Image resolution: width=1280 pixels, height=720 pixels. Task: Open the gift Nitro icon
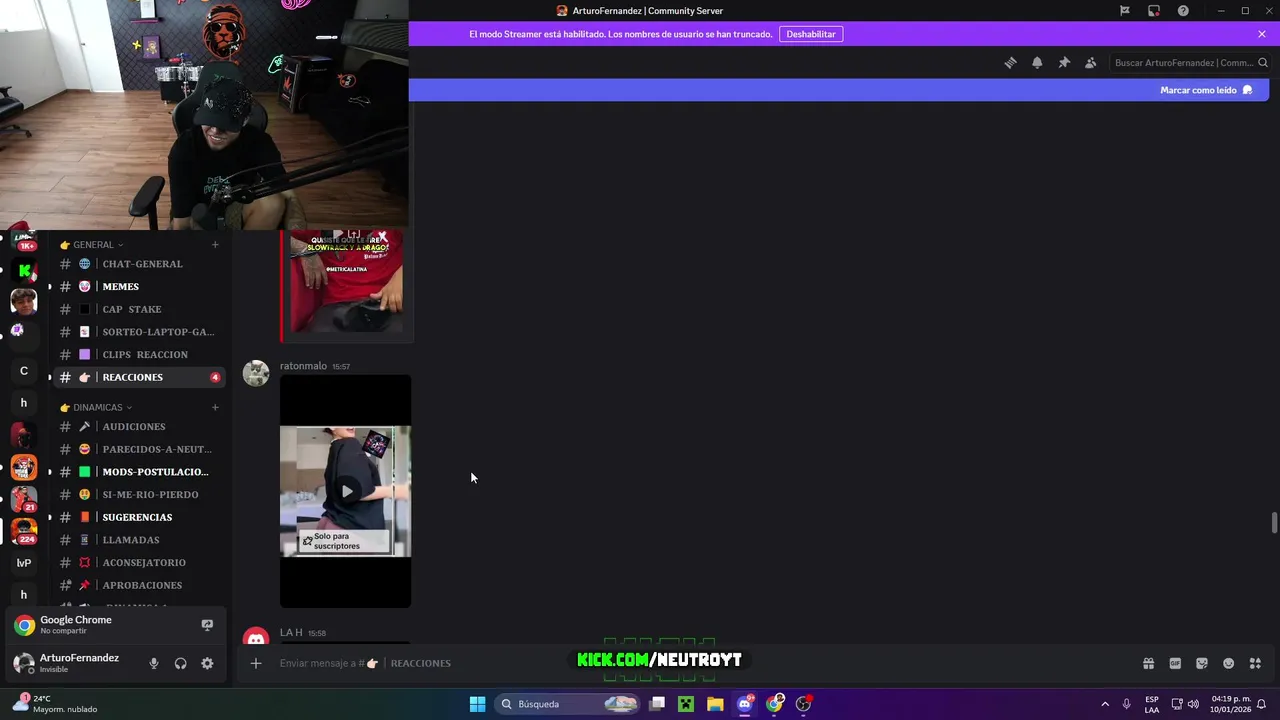coord(1148,663)
